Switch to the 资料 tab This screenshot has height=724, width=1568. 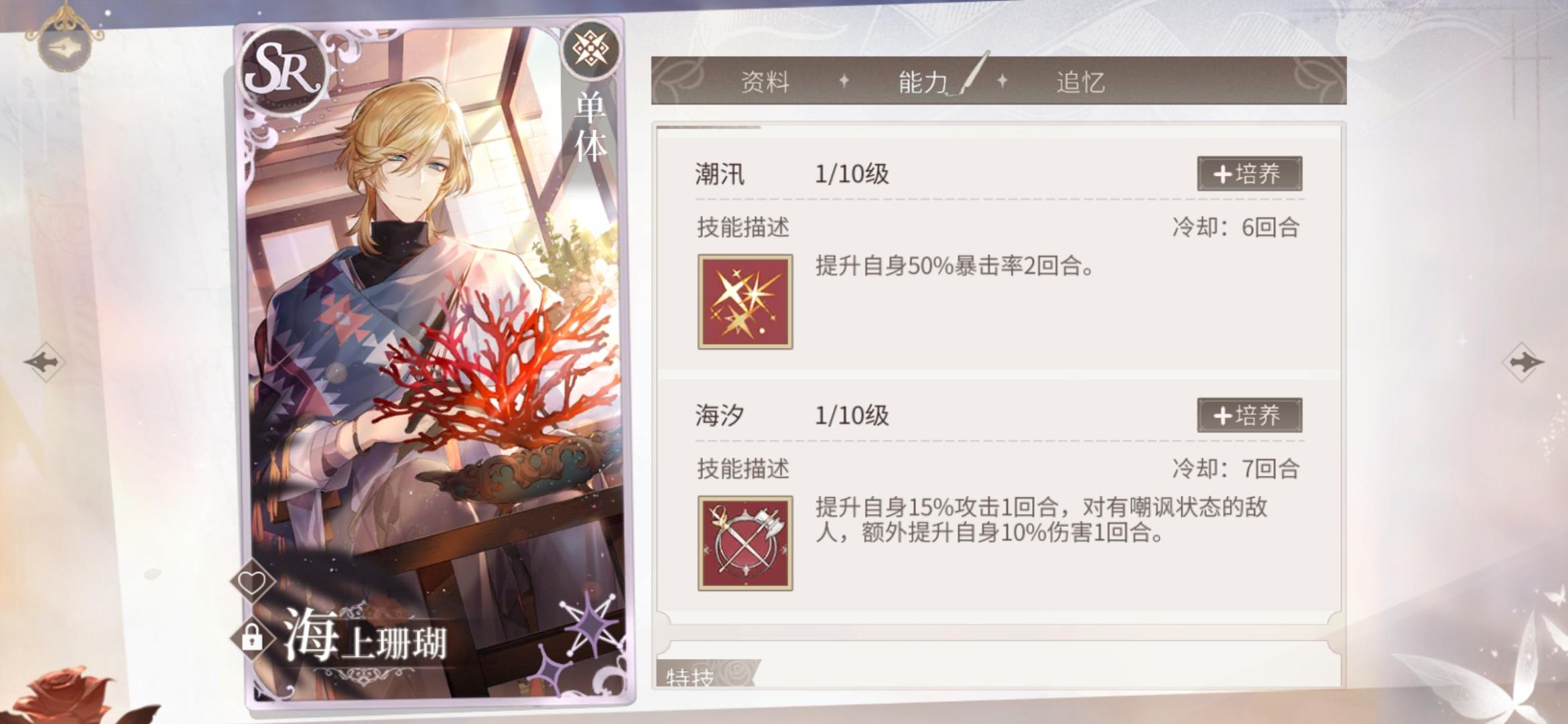[765, 82]
